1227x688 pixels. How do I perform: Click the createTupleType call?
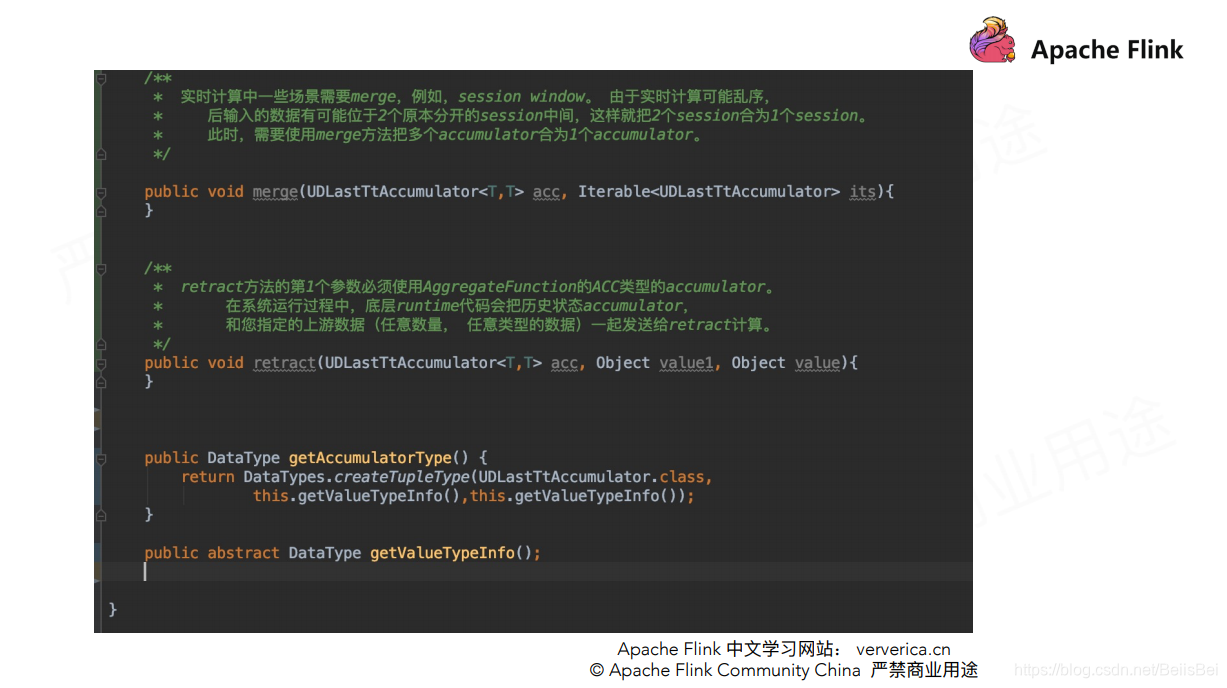click(x=401, y=477)
